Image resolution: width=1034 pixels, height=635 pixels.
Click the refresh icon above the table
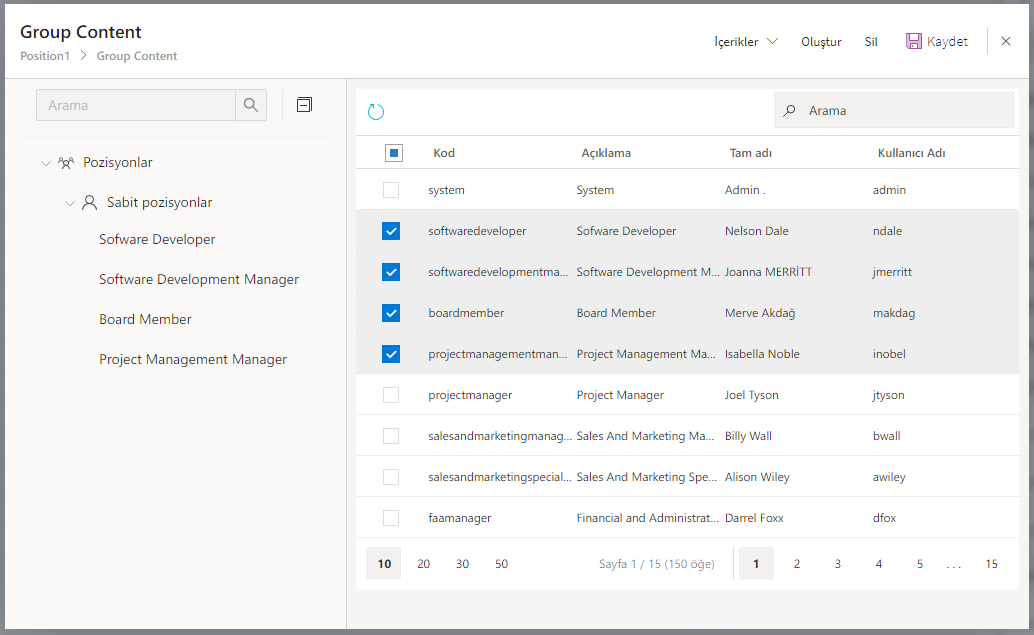376,111
